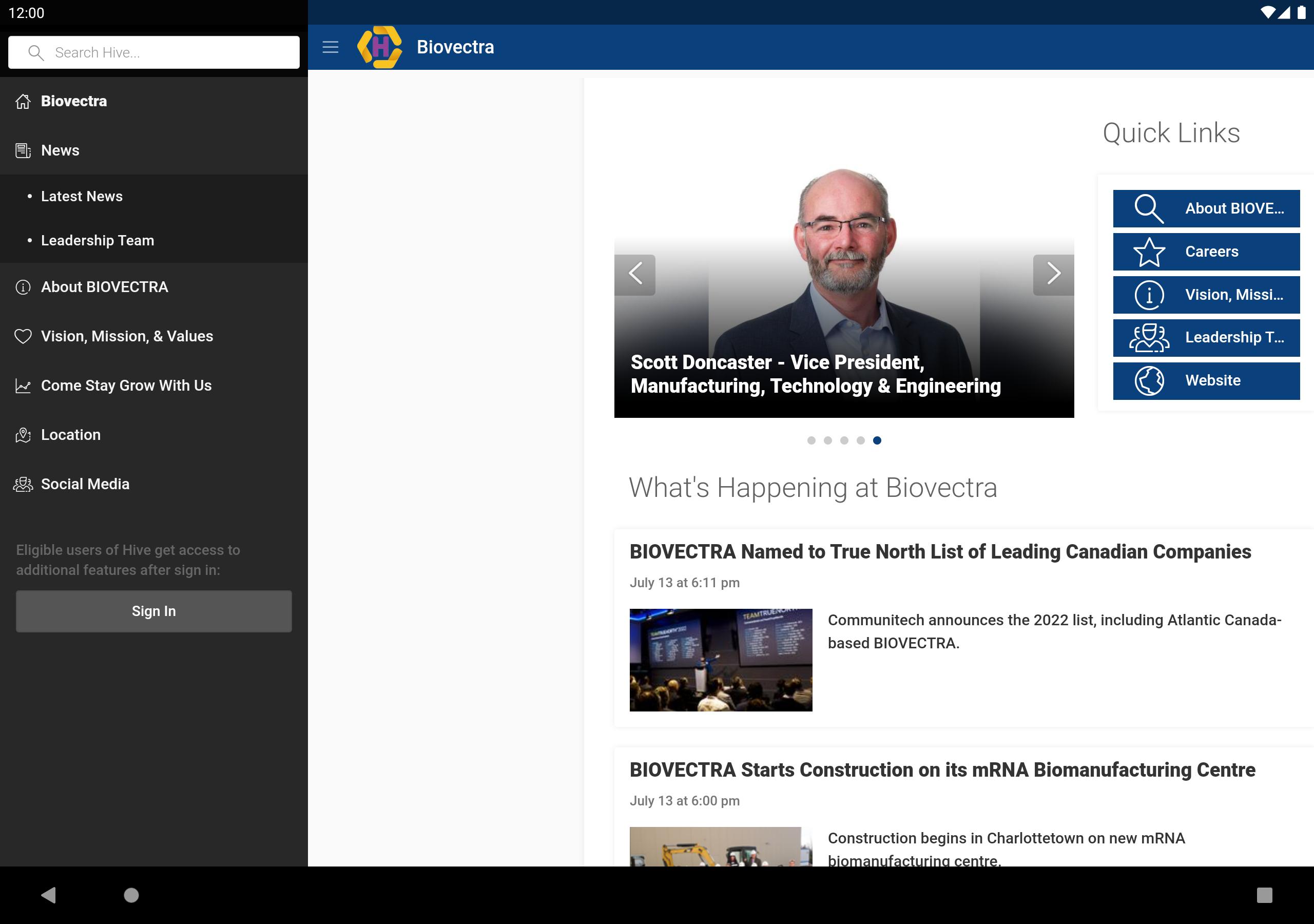Image resolution: width=1314 pixels, height=924 pixels.
Task: Click the Hive hexagon logo
Action: click(x=379, y=47)
